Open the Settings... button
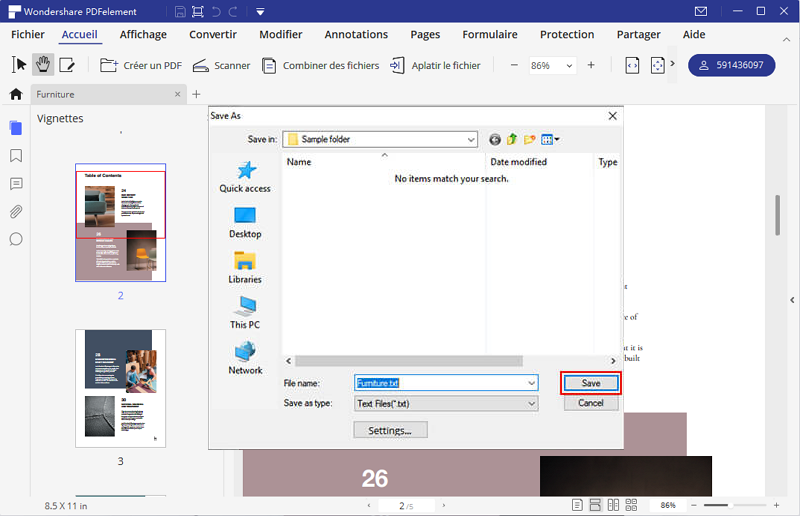800x516 pixels. pyautogui.click(x=390, y=430)
